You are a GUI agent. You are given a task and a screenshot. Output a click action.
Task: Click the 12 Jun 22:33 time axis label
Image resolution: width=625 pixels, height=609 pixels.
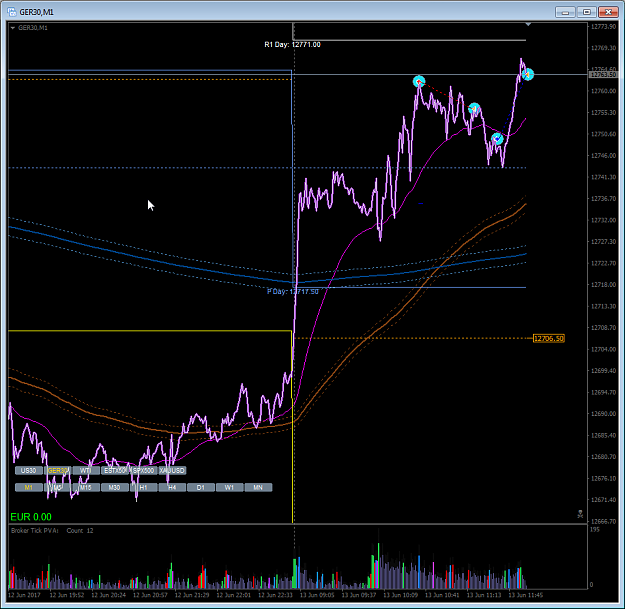tap(275, 595)
